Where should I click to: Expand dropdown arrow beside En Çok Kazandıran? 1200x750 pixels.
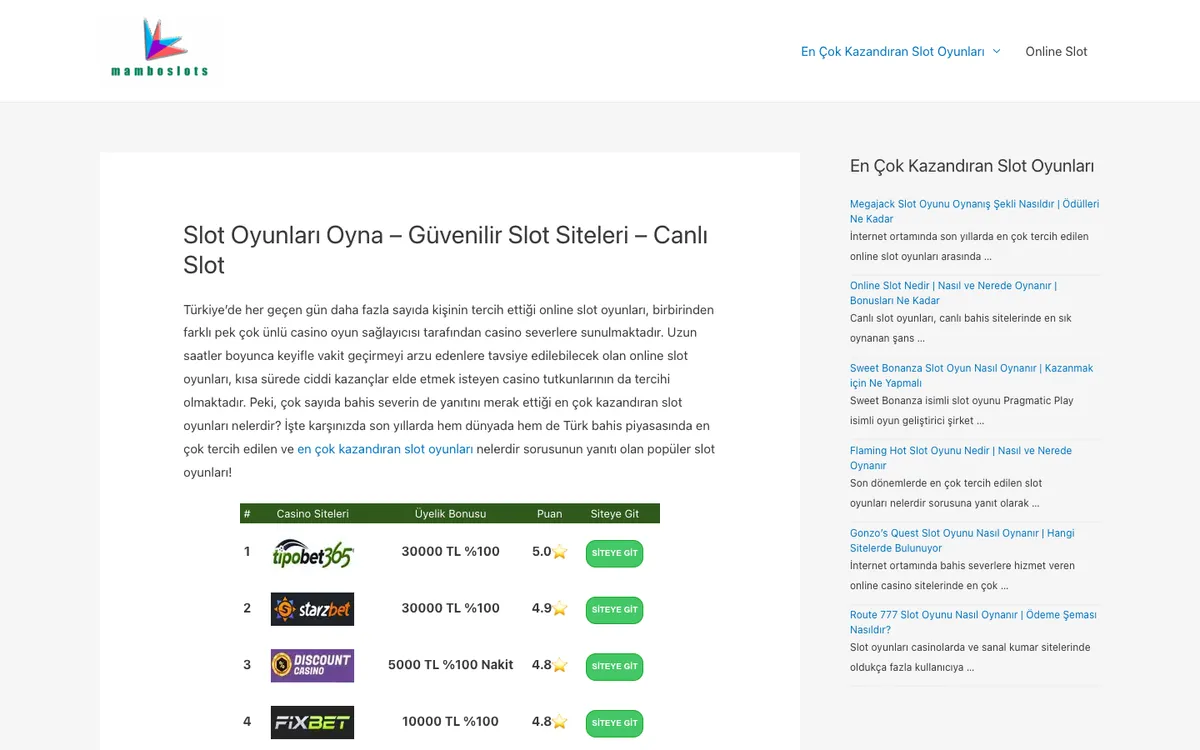996,51
